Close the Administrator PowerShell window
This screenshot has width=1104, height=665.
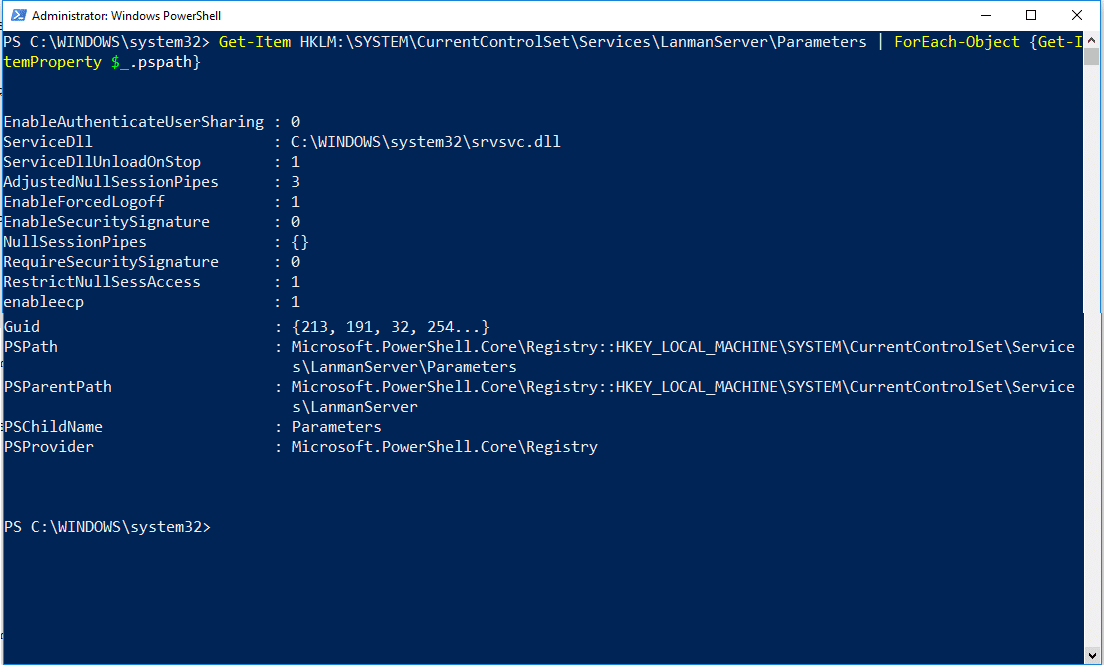(1077, 15)
